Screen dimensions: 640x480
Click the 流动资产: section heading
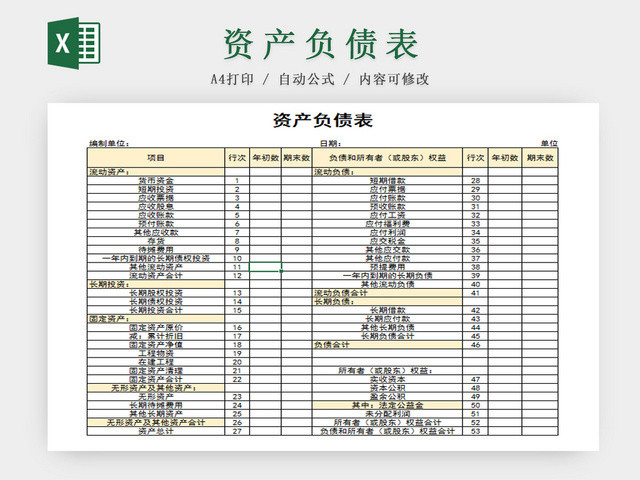(x=156, y=172)
